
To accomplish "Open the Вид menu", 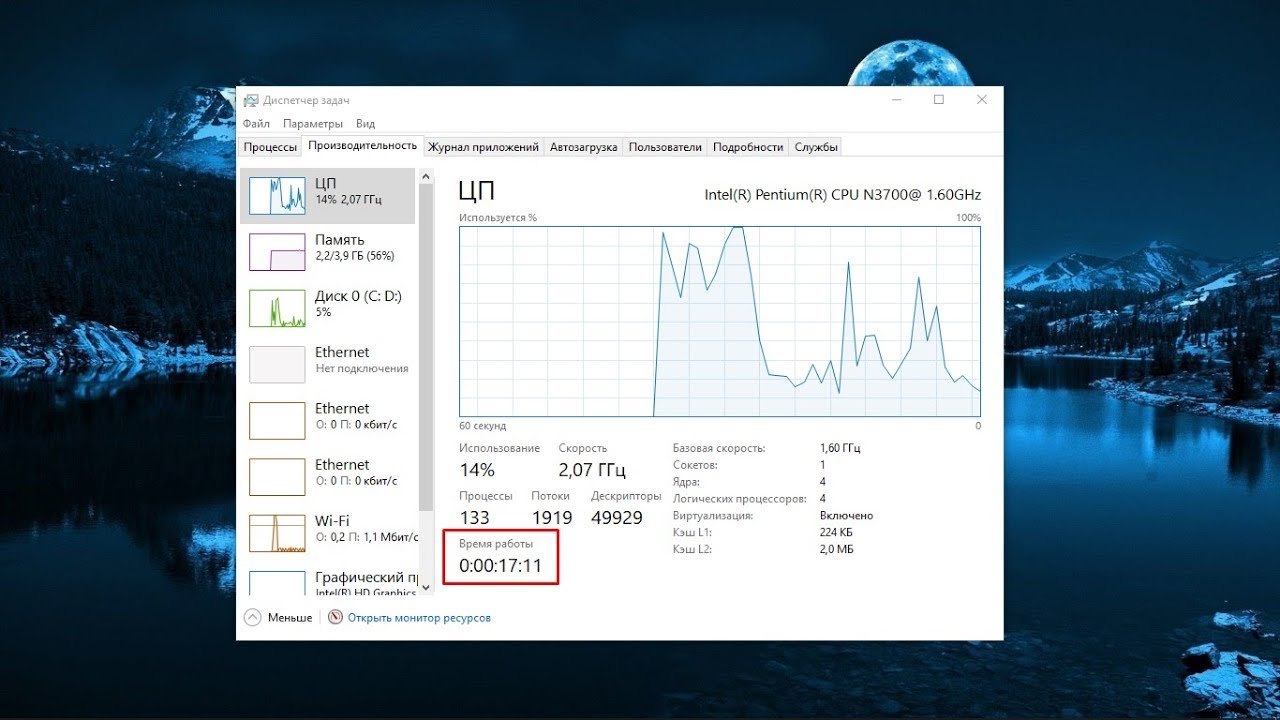I will [365, 124].
